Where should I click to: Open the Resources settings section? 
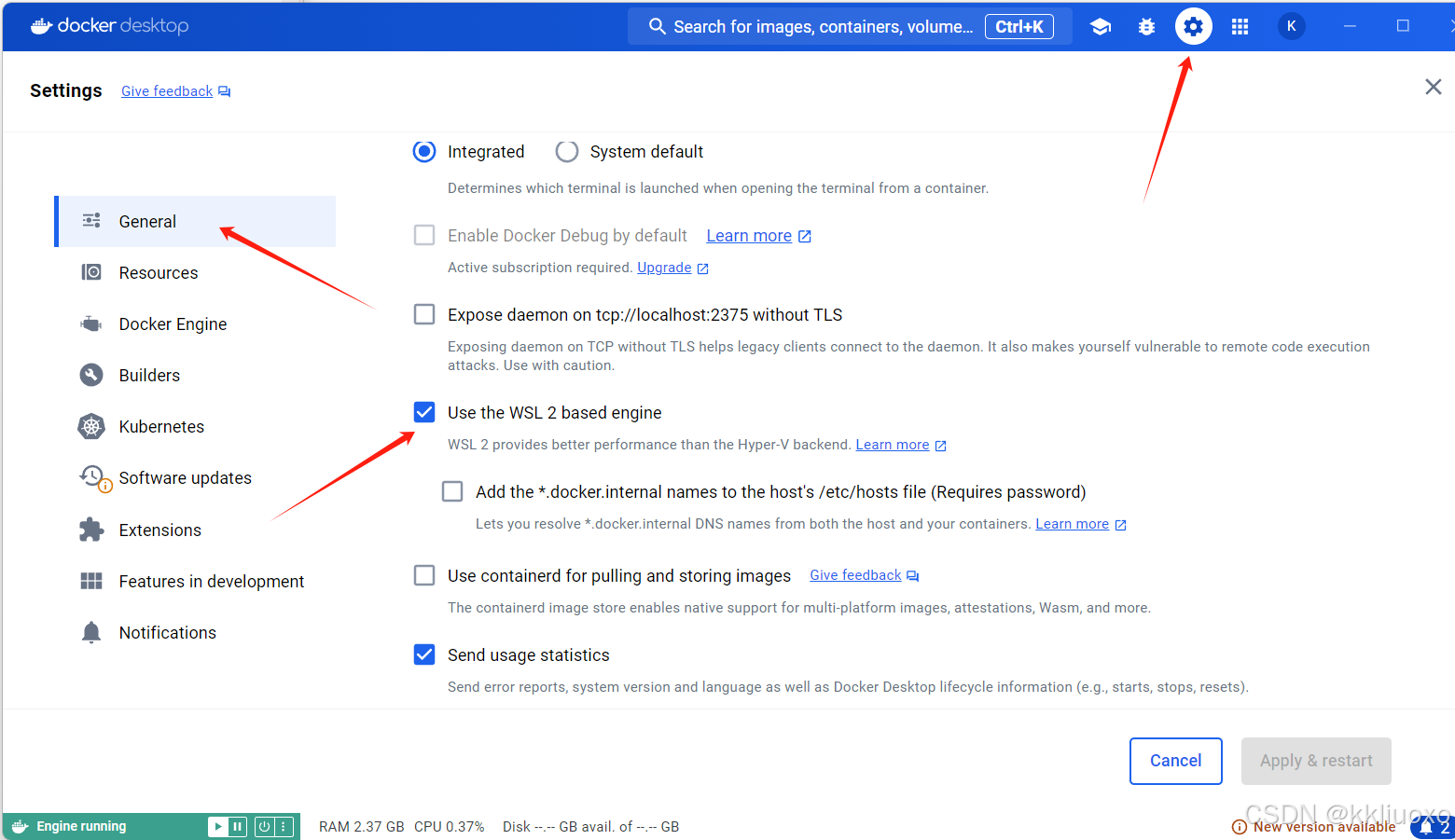(195, 272)
